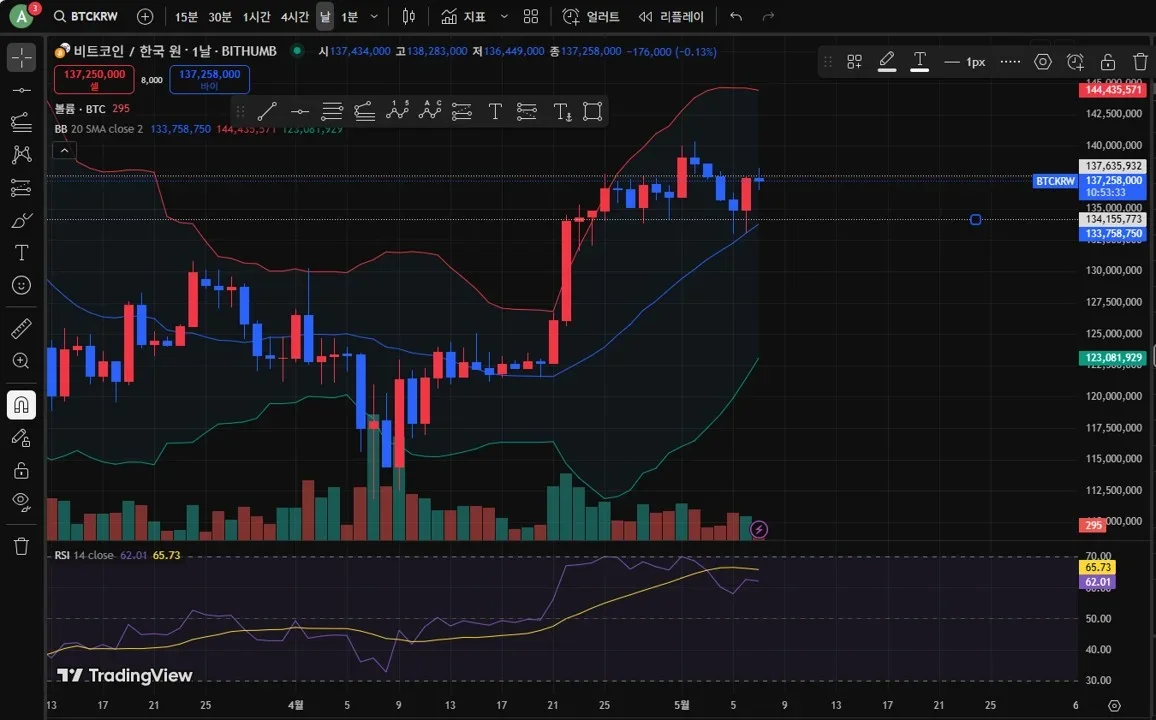Select the Elliott wave 1-5 pattern tool
Screen dimensions: 1156x720
coord(397,111)
